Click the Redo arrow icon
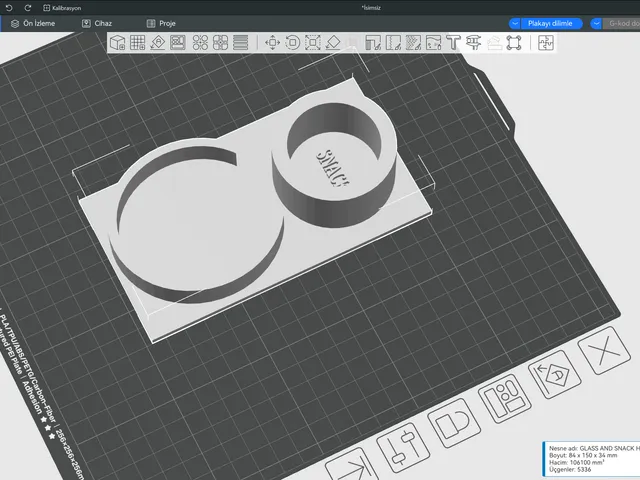Screen dimensions: 640x480 coord(28,8)
